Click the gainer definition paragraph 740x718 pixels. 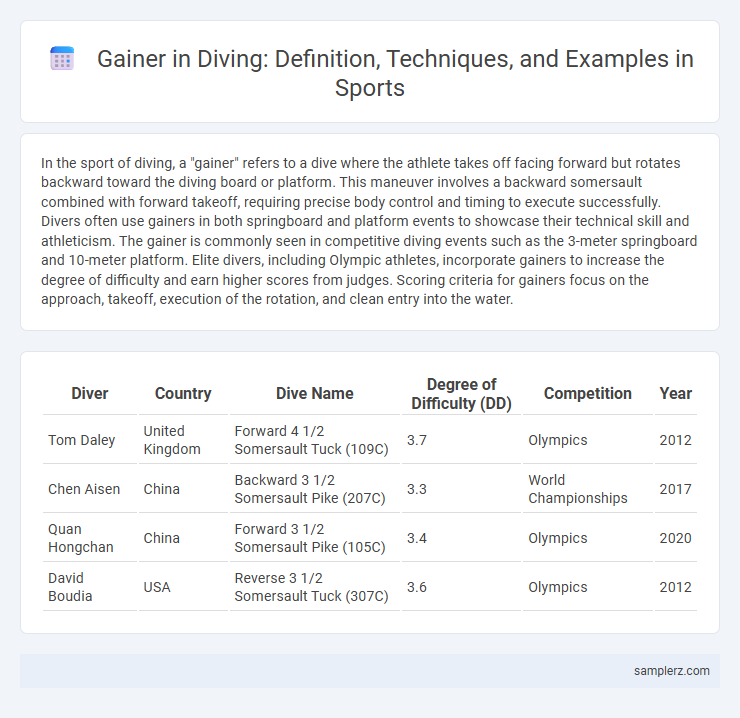(x=370, y=231)
